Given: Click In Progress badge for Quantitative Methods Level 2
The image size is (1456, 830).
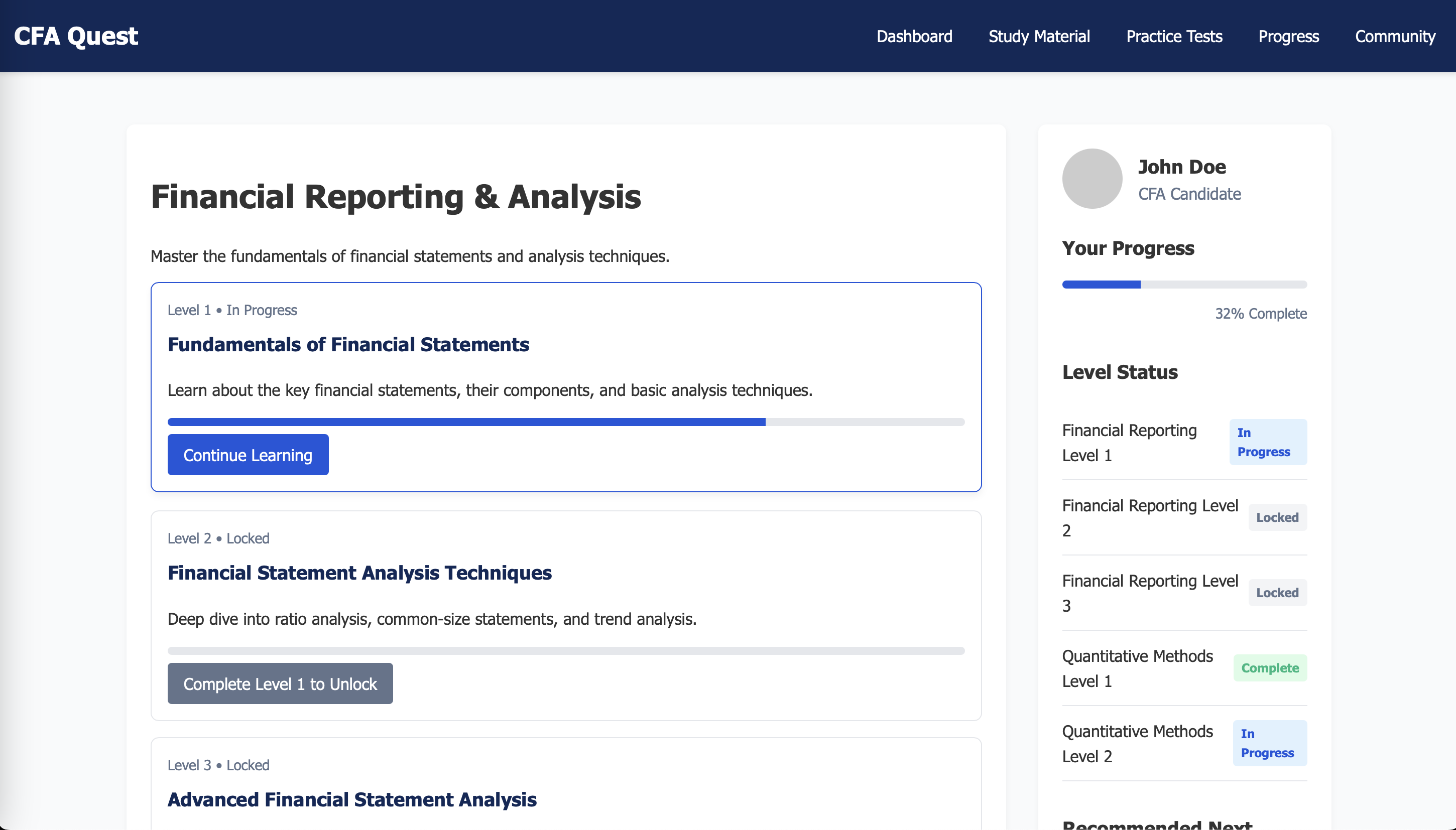Looking at the screenshot, I should pyautogui.click(x=1270, y=743).
